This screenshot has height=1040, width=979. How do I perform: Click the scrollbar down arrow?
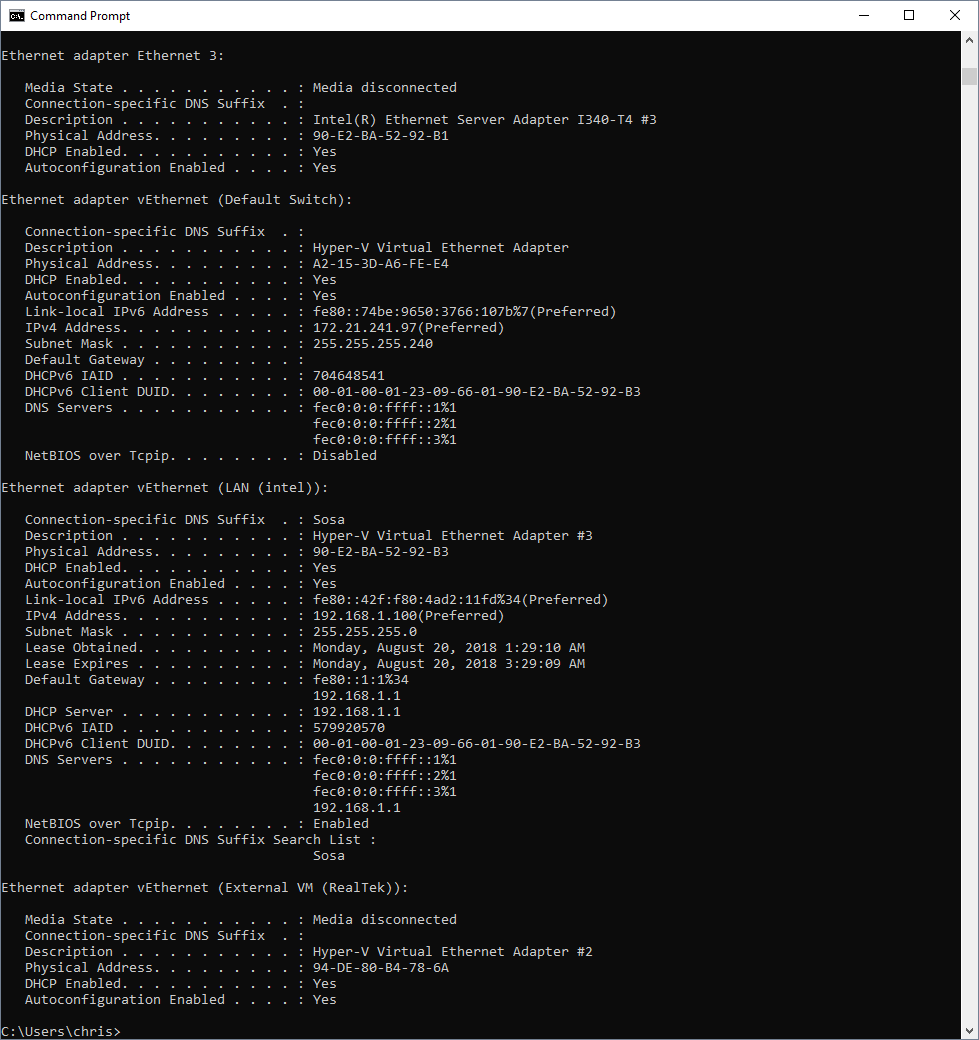[x=969, y=1031]
